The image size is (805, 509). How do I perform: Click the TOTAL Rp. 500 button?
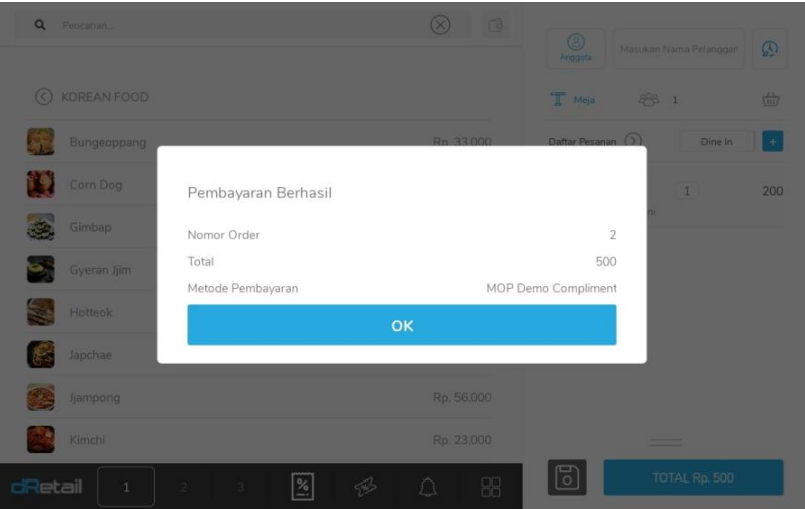693,478
